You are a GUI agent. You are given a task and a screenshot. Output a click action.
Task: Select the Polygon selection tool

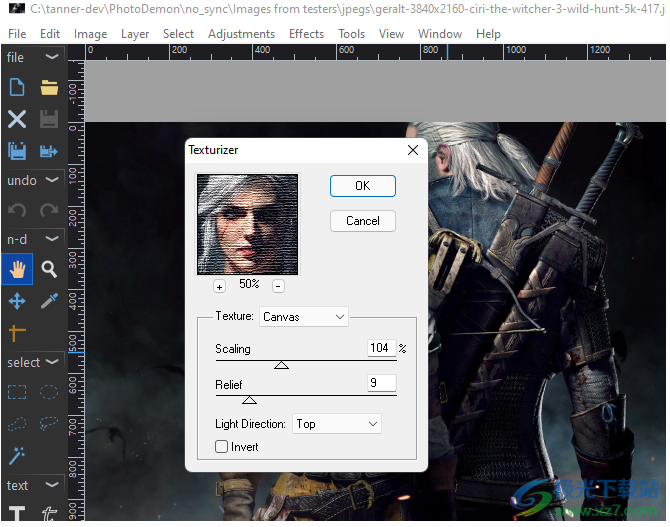point(17,424)
